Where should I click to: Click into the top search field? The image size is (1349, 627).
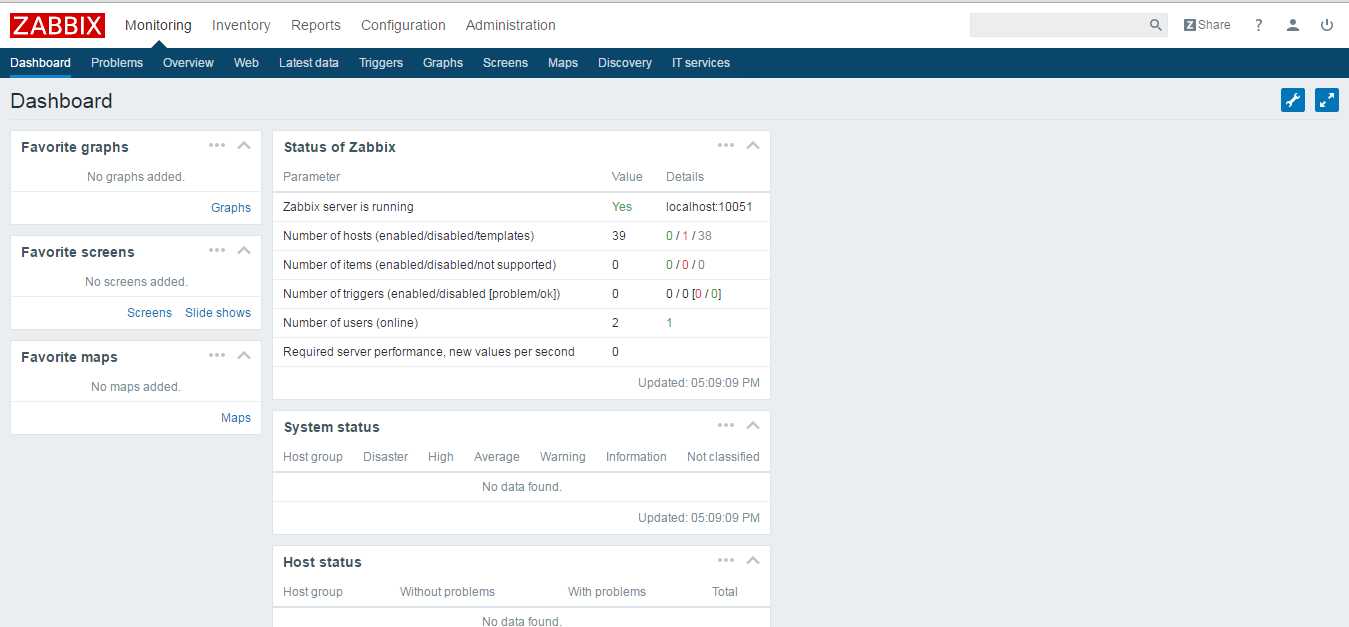(1058, 25)
